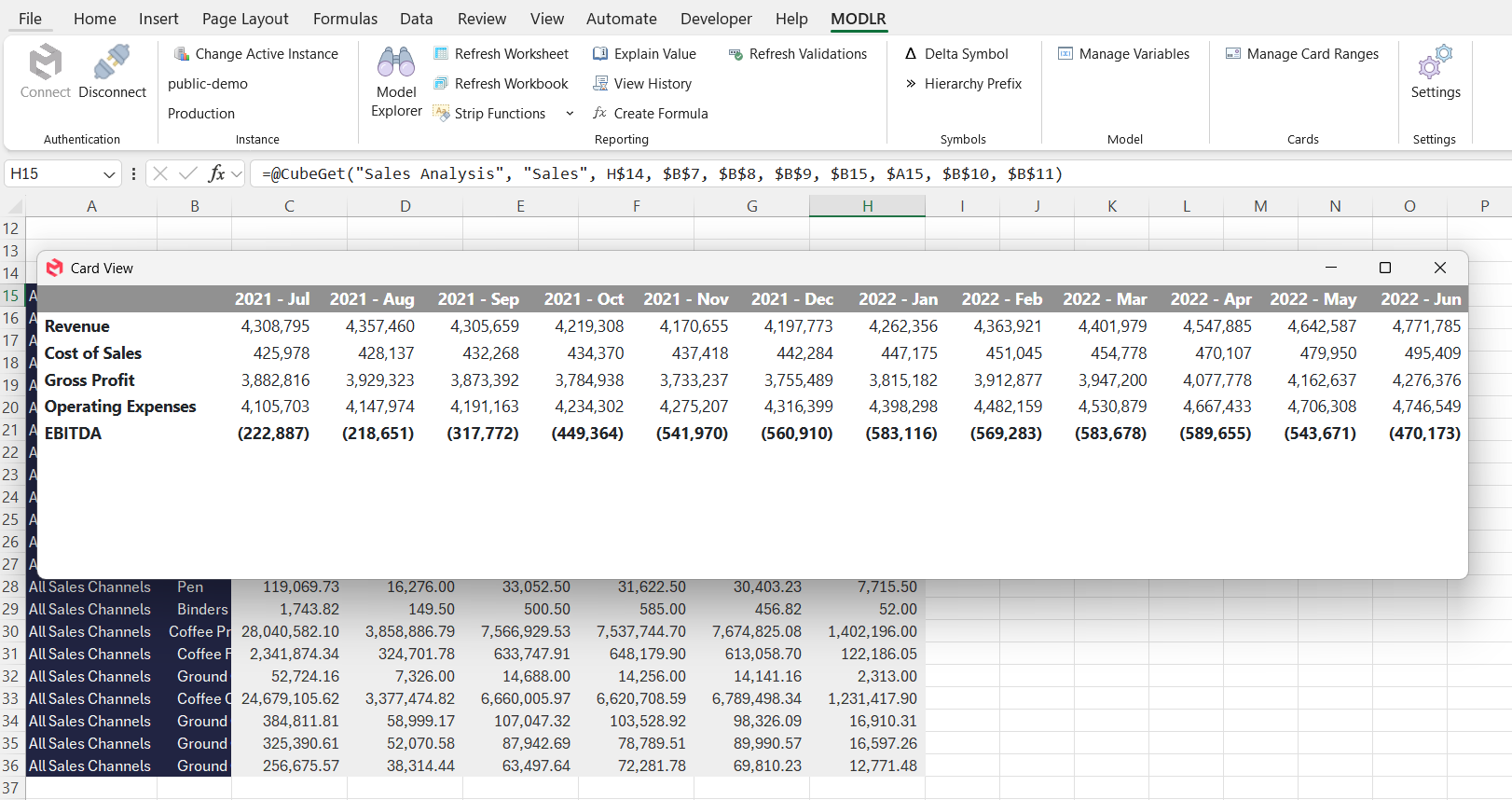Click Revenue value 4,771,785

pyautogui.click(x=1426, y=326)
